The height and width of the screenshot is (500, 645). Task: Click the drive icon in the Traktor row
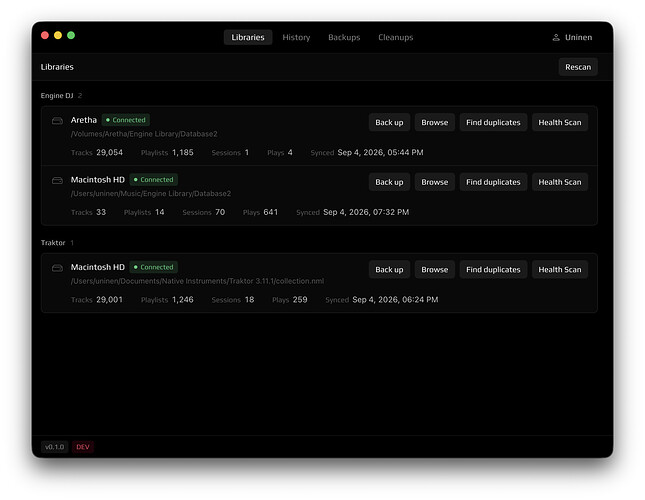pyautogui.click(x=57, y=268)
